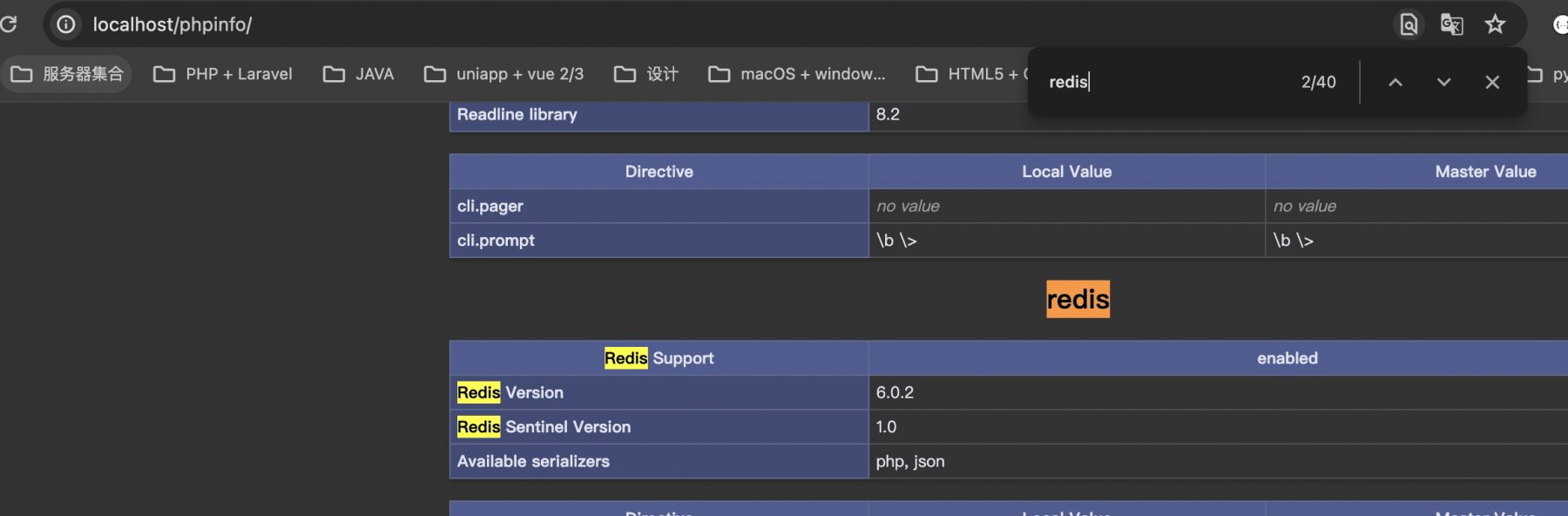Click the Master Value column header

click(1416, 172)
